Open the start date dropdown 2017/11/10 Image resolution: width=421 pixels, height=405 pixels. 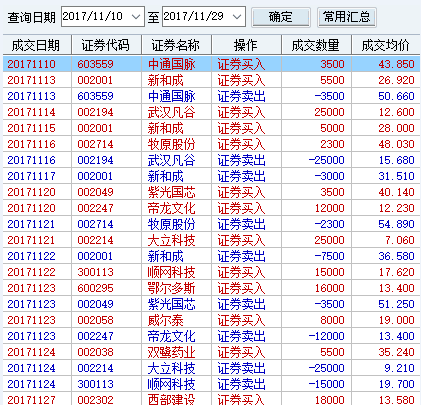coord(135,16)
